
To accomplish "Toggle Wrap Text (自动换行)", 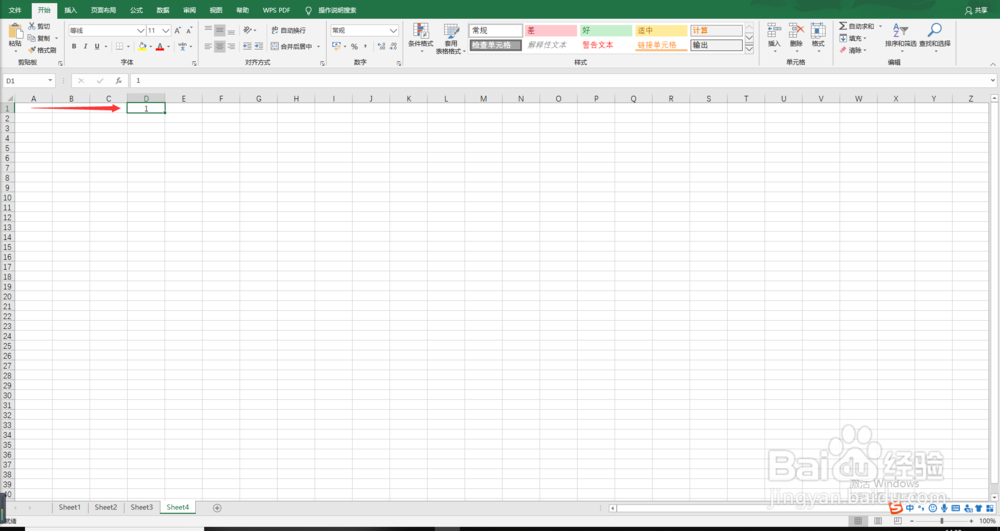I will click(288, 30).
